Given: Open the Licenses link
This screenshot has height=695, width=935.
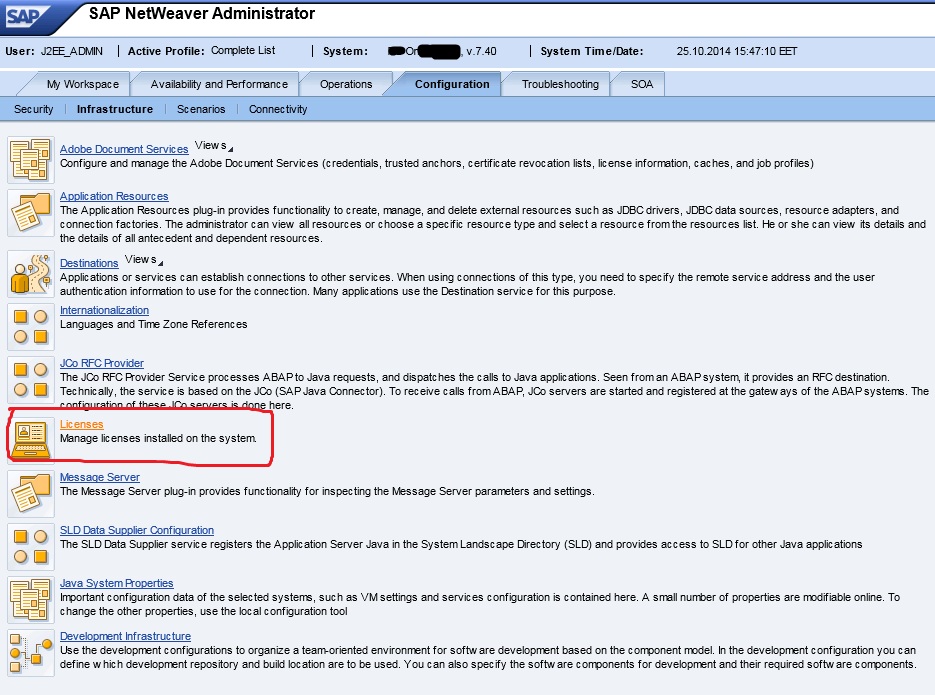Looking at the screenshot, I should (82, 424).
